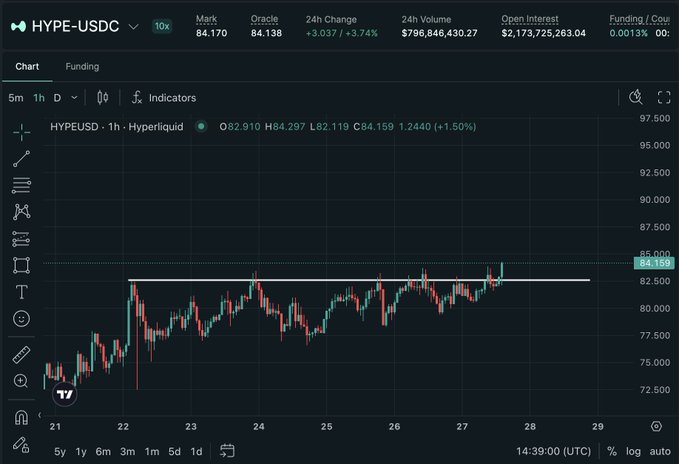Screen dimensions: 679x464
Task: Collapse the drawing toolbar arrow
Action: click(39, 415)
